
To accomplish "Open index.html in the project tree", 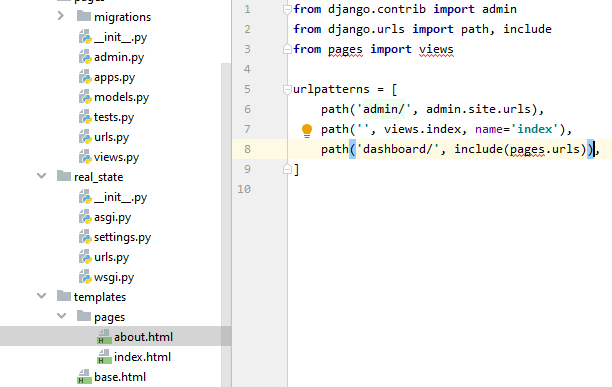I will click(x=142, y=357).
